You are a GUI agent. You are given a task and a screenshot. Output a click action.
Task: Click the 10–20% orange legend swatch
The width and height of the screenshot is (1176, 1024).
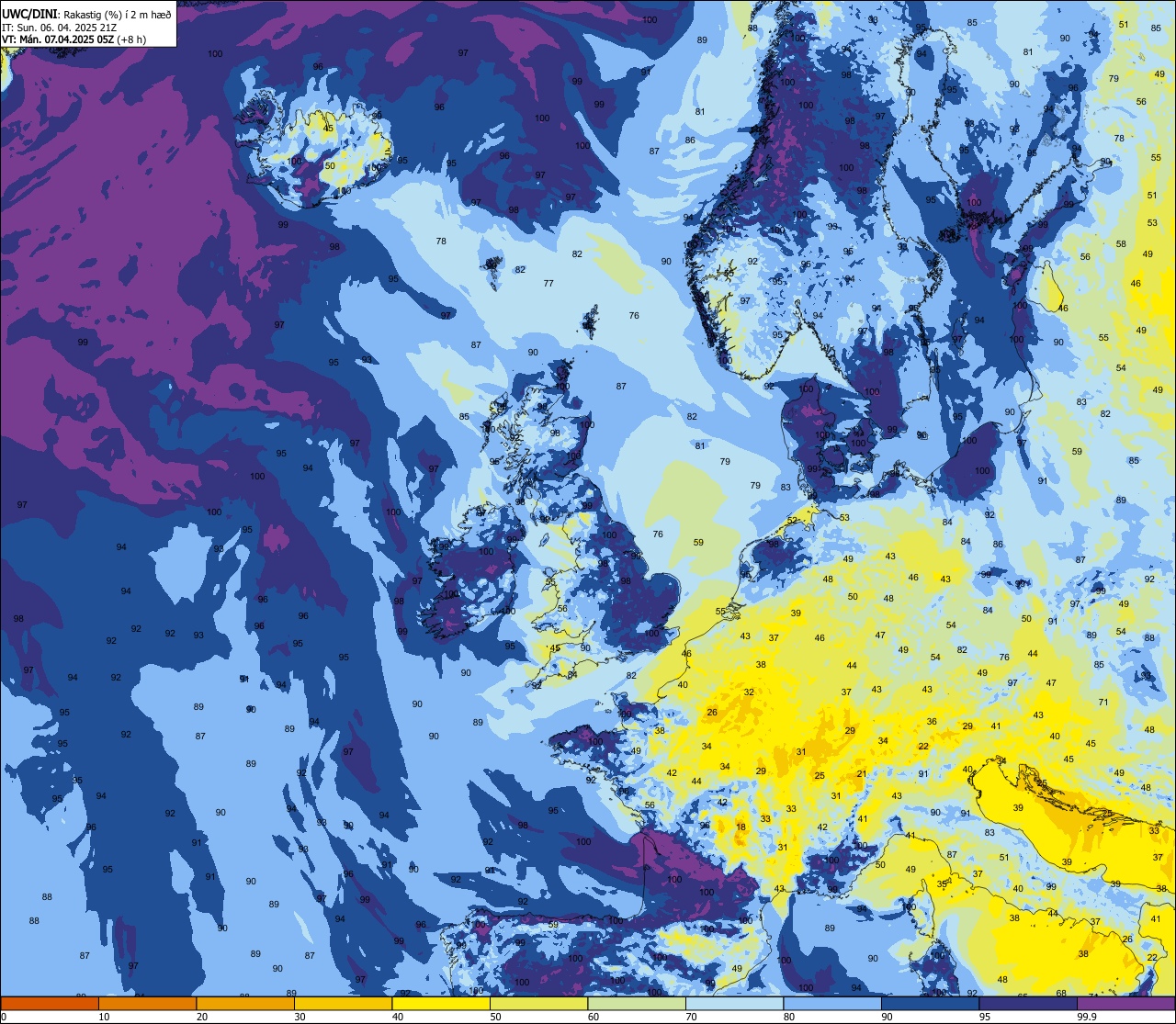[x=147, y=1003]
